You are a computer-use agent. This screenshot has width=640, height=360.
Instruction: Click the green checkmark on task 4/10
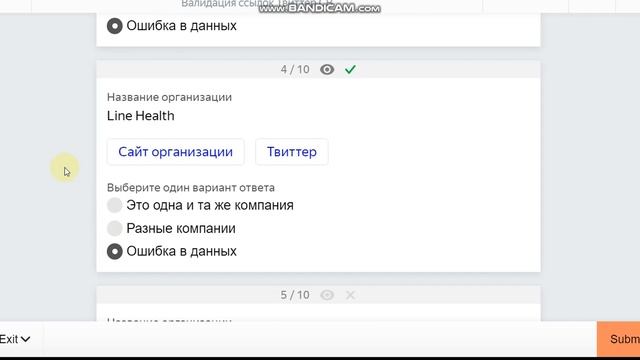click(350, 69)
